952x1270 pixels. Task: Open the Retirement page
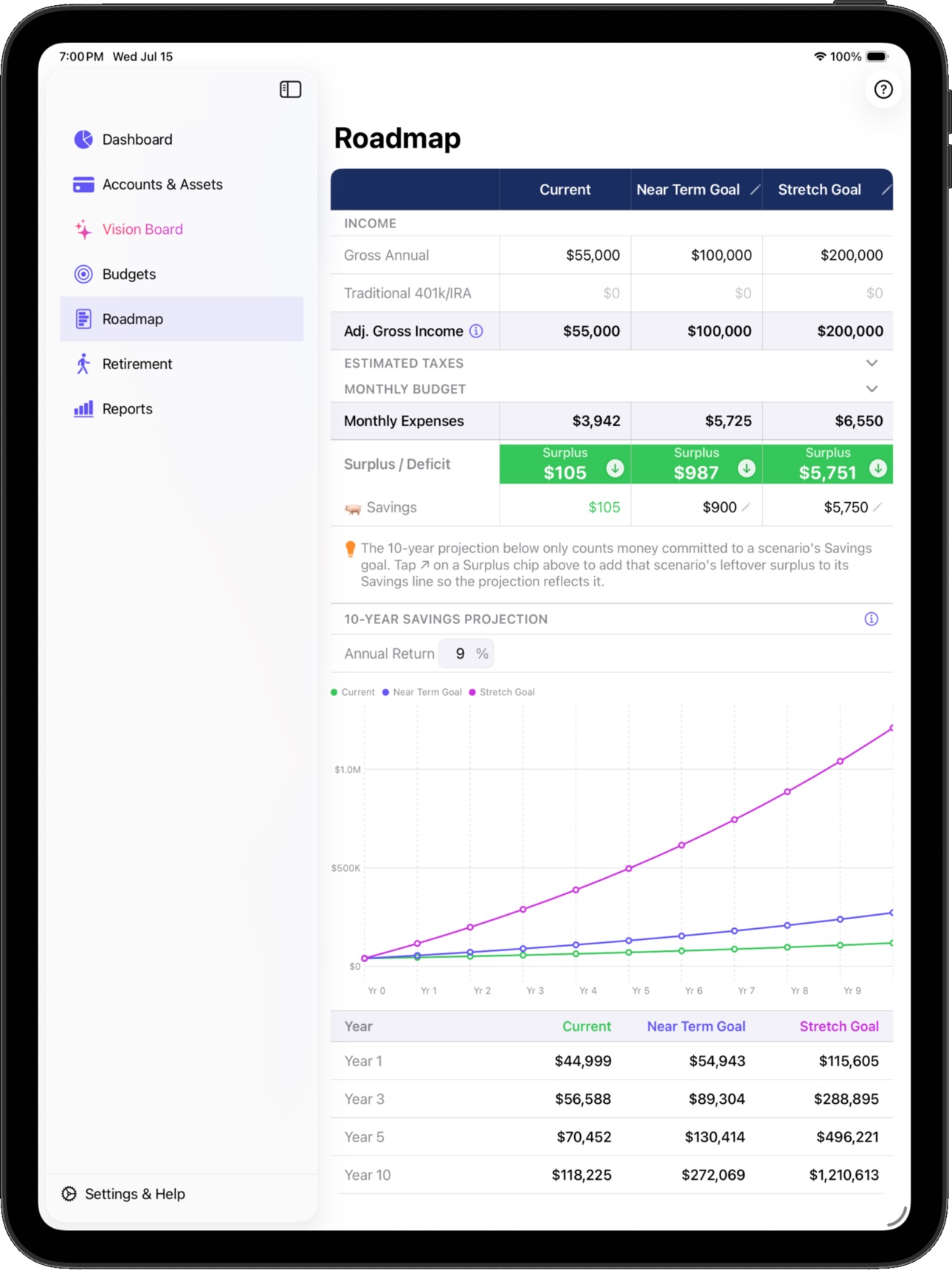click(182, 364)
